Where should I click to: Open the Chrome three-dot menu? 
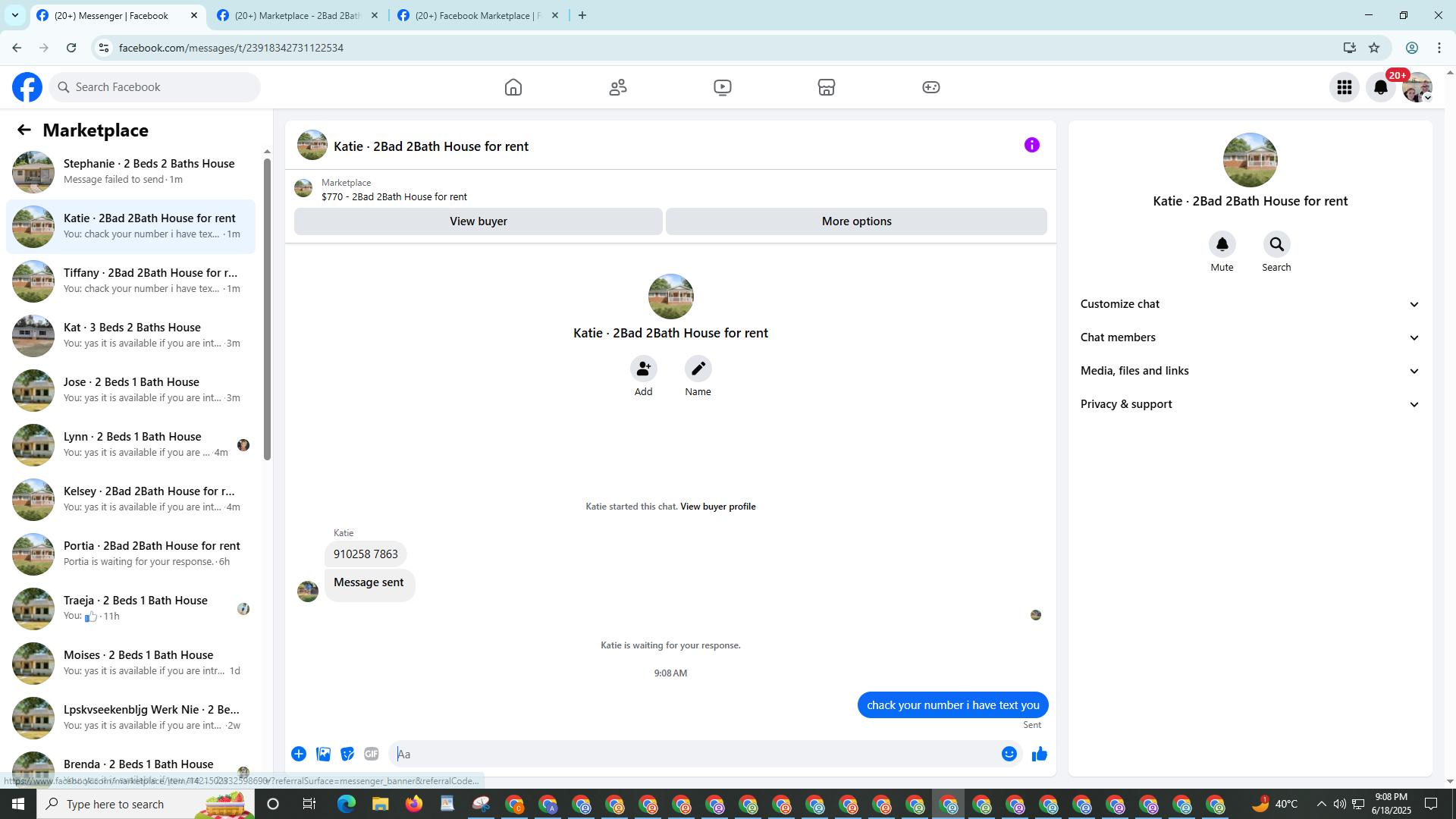[1439, 48]
